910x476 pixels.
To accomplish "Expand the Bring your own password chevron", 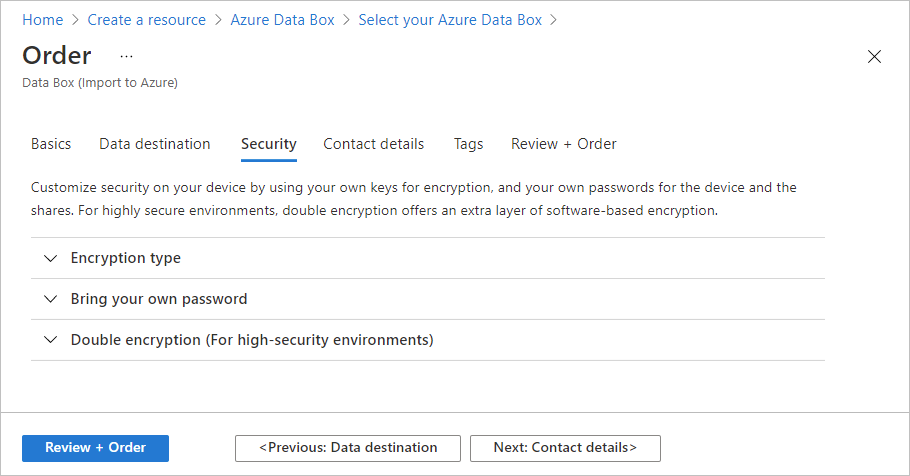I will pyautogui.click(x=51, y=299).
